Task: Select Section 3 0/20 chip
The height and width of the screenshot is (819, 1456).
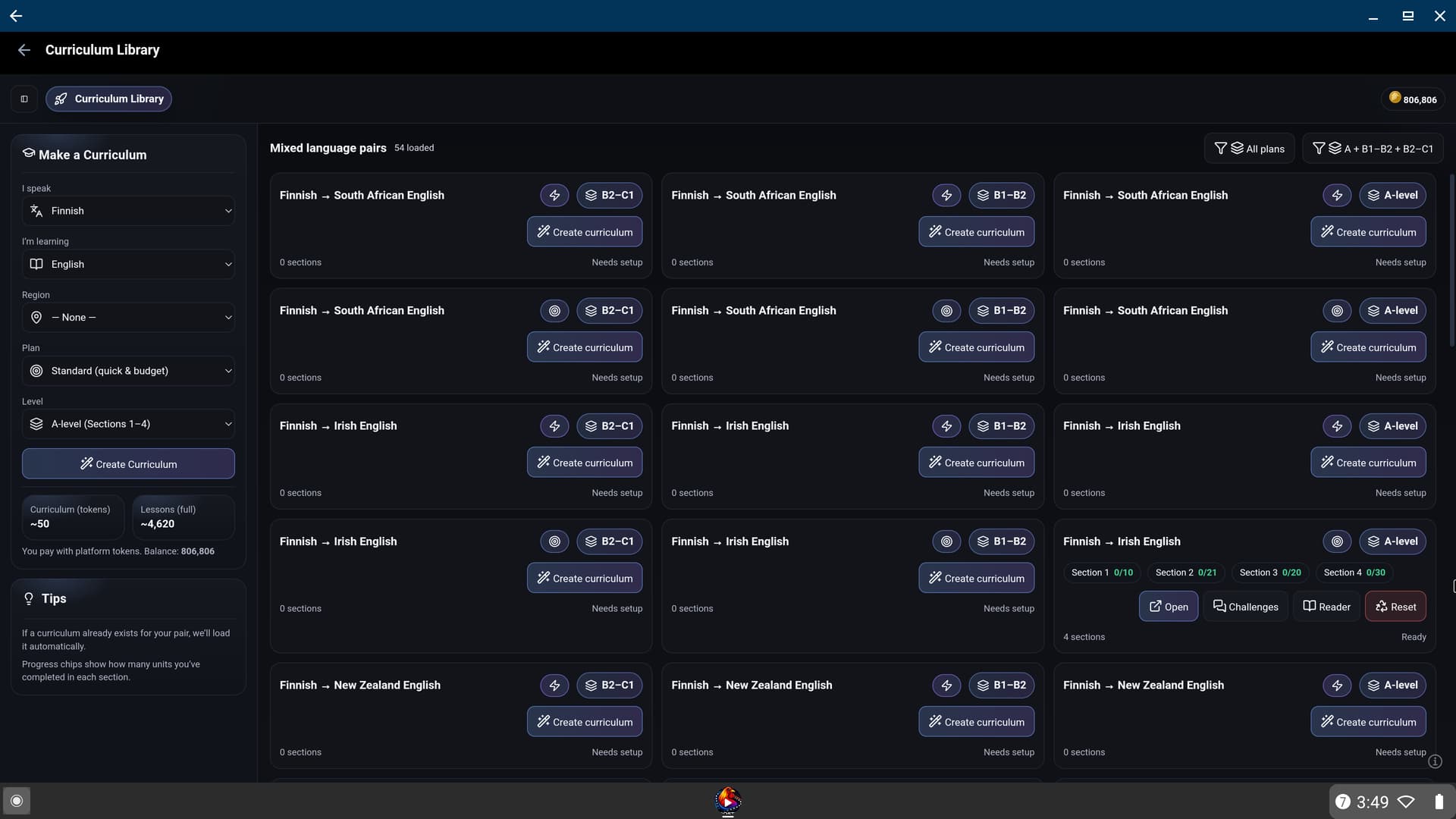Action: 1269,573
